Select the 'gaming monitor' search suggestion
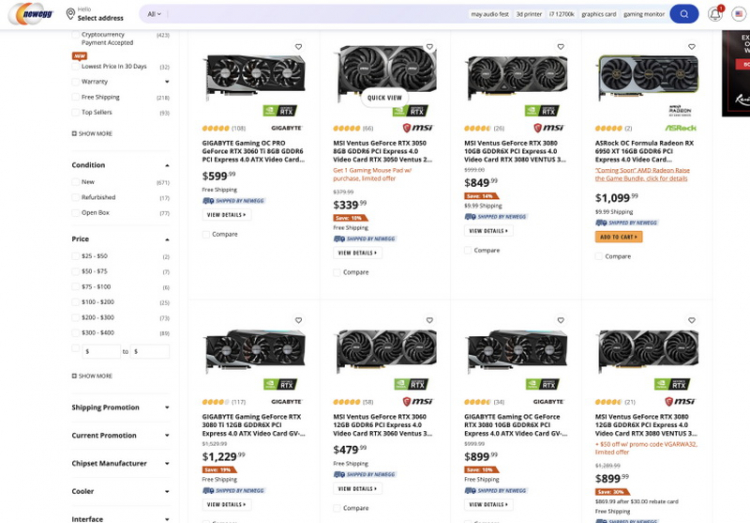This screenshot has height=523, width=750. 643,15
